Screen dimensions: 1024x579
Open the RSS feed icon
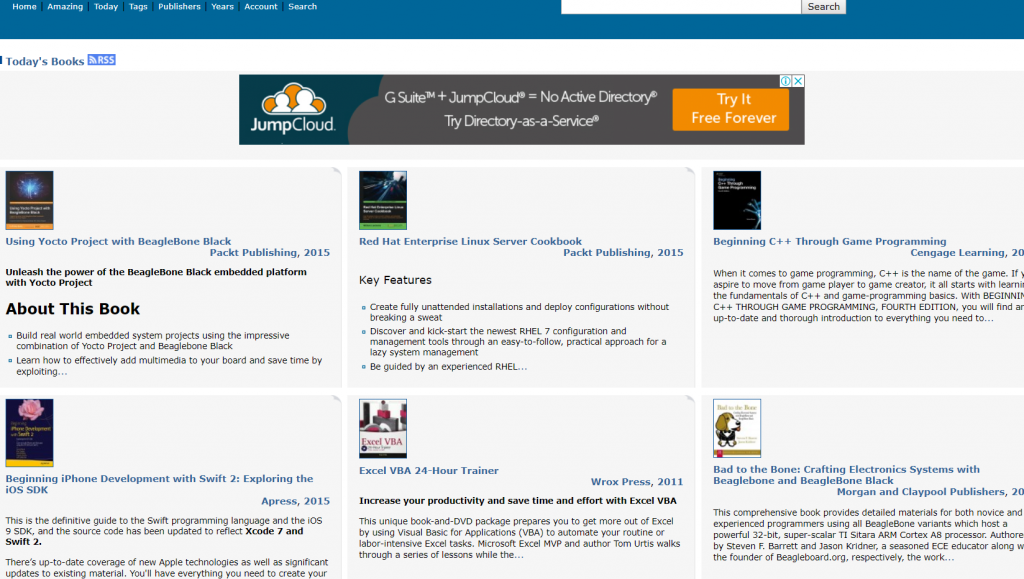pyautogui.click(x=101, y=60)
